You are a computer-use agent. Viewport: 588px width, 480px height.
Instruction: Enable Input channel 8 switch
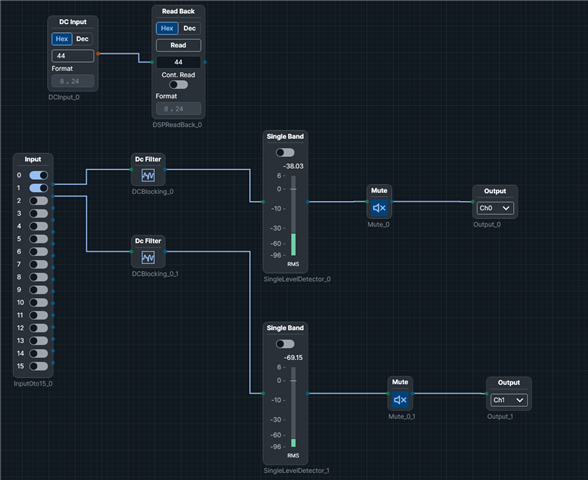(x=39, y=277)
